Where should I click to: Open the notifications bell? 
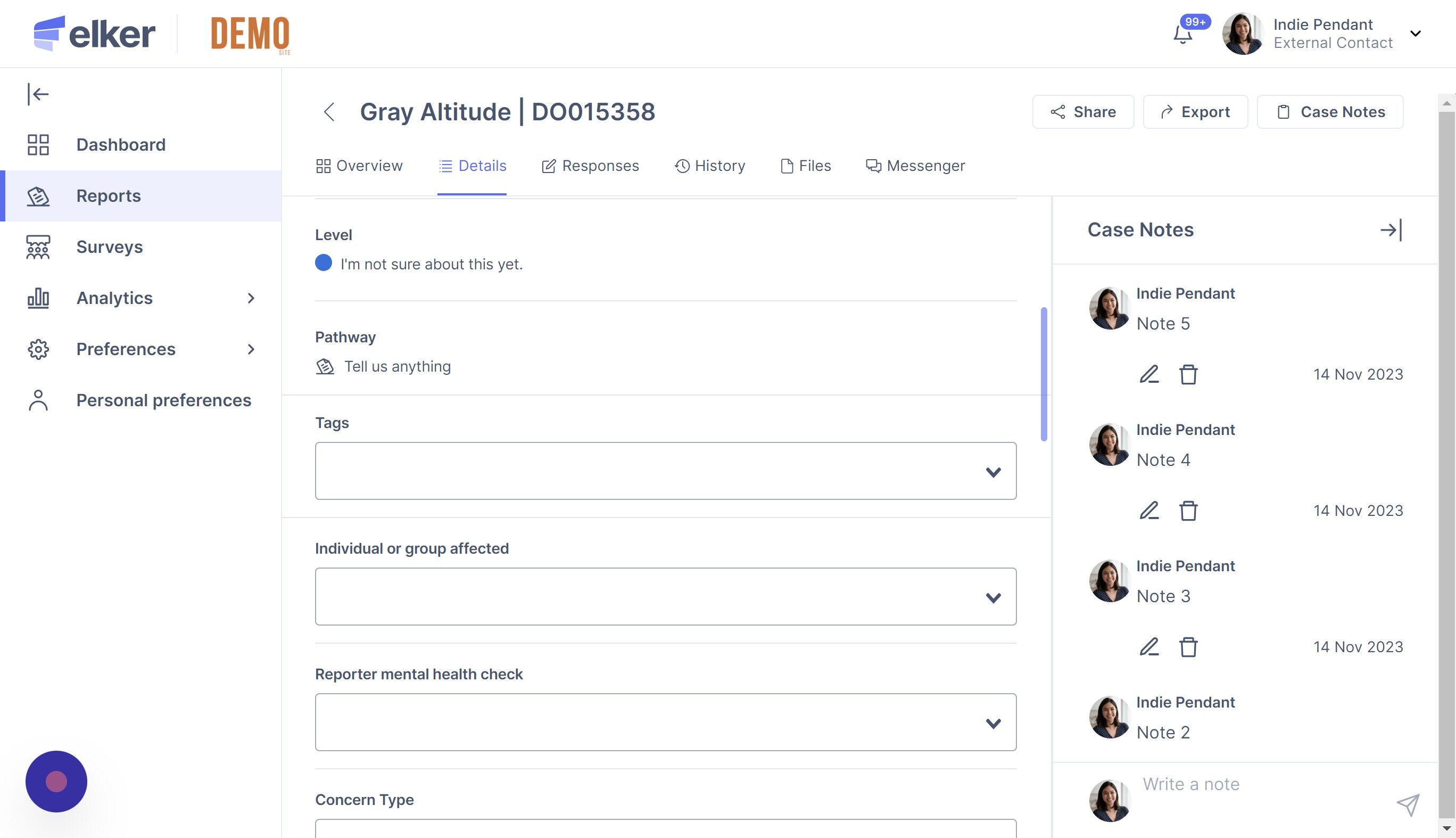(x=1182, y=35)
